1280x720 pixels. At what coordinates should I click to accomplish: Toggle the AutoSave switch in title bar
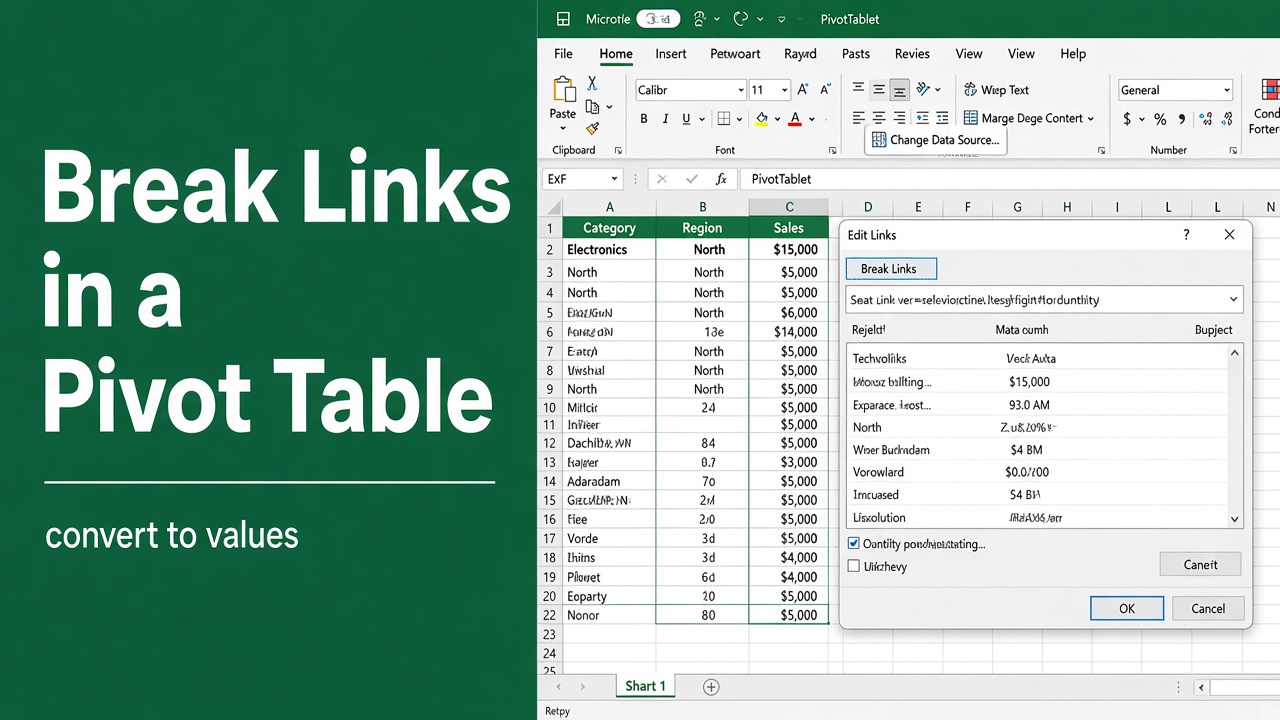tap(658, 19)
